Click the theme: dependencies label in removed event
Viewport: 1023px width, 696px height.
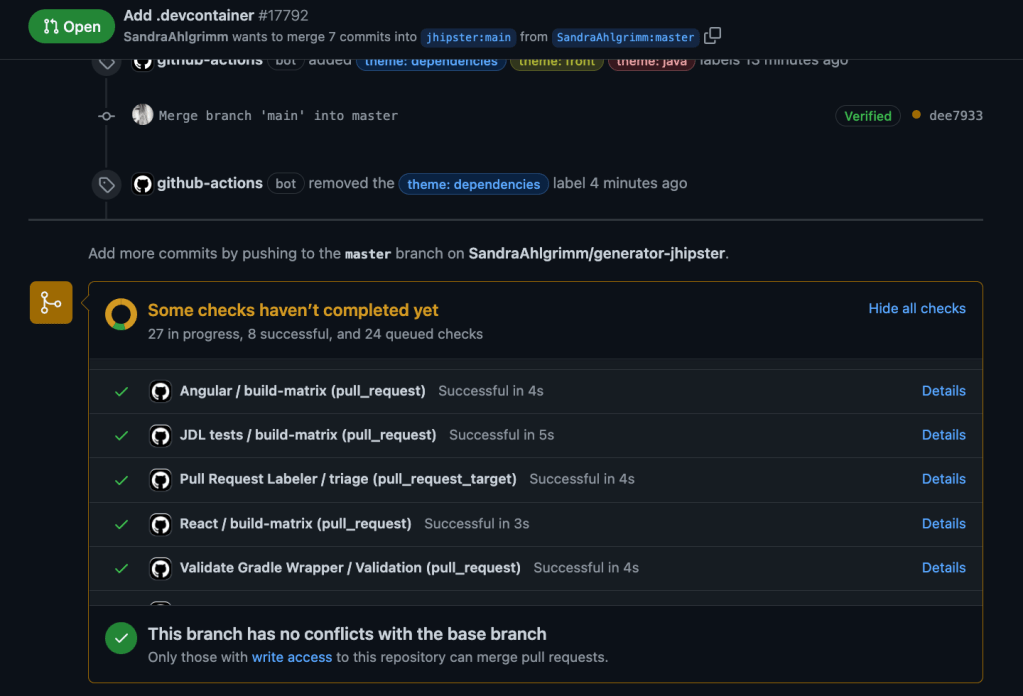pos(474,184)
